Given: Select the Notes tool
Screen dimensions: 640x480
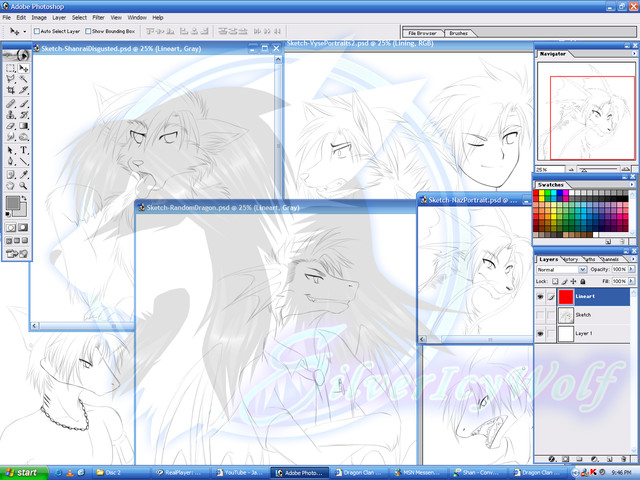Looking at the screenshot, I should [x=11, y=175].
